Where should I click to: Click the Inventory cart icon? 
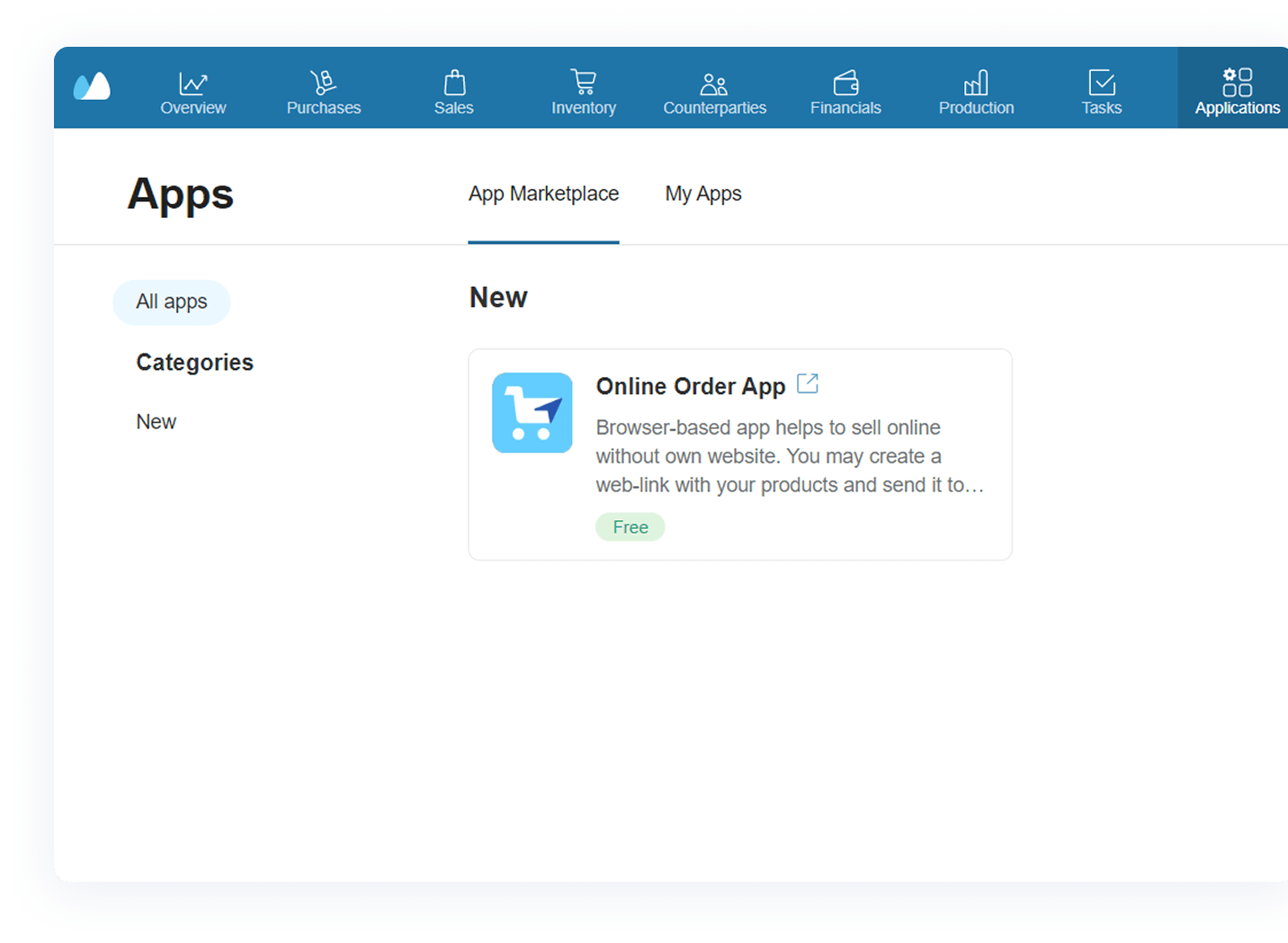click(x=583, y=82)
